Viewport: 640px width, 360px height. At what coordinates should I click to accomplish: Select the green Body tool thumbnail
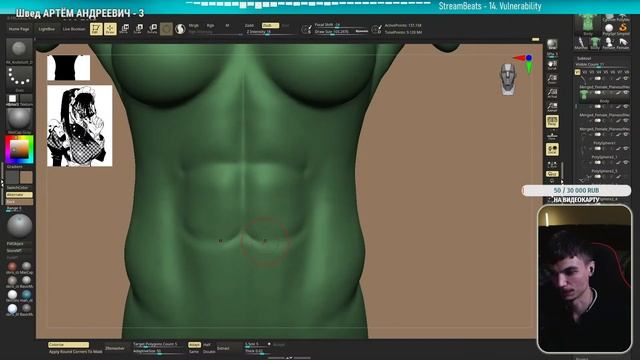pyautogui.click(x=588, y=24)
